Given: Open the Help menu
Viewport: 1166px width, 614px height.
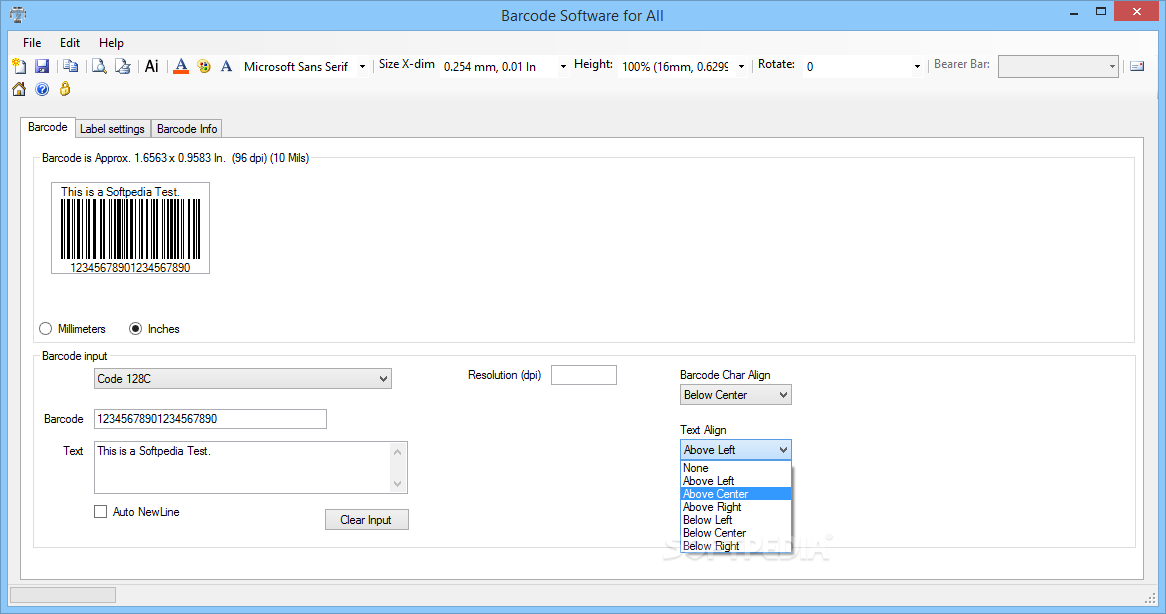Looking at the screenshot, I should (112, 42).
